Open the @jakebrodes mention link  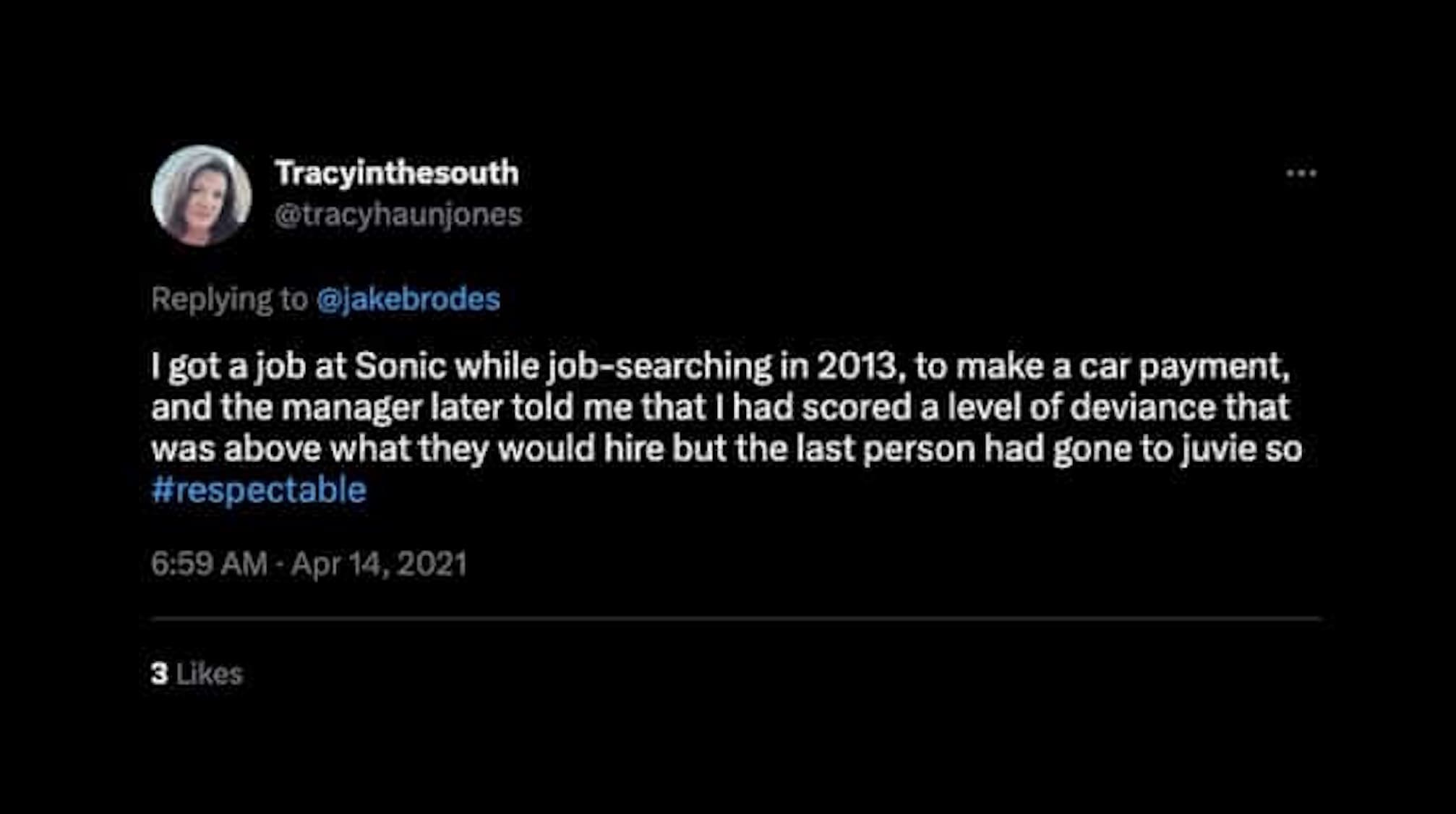tap(408, 299)
